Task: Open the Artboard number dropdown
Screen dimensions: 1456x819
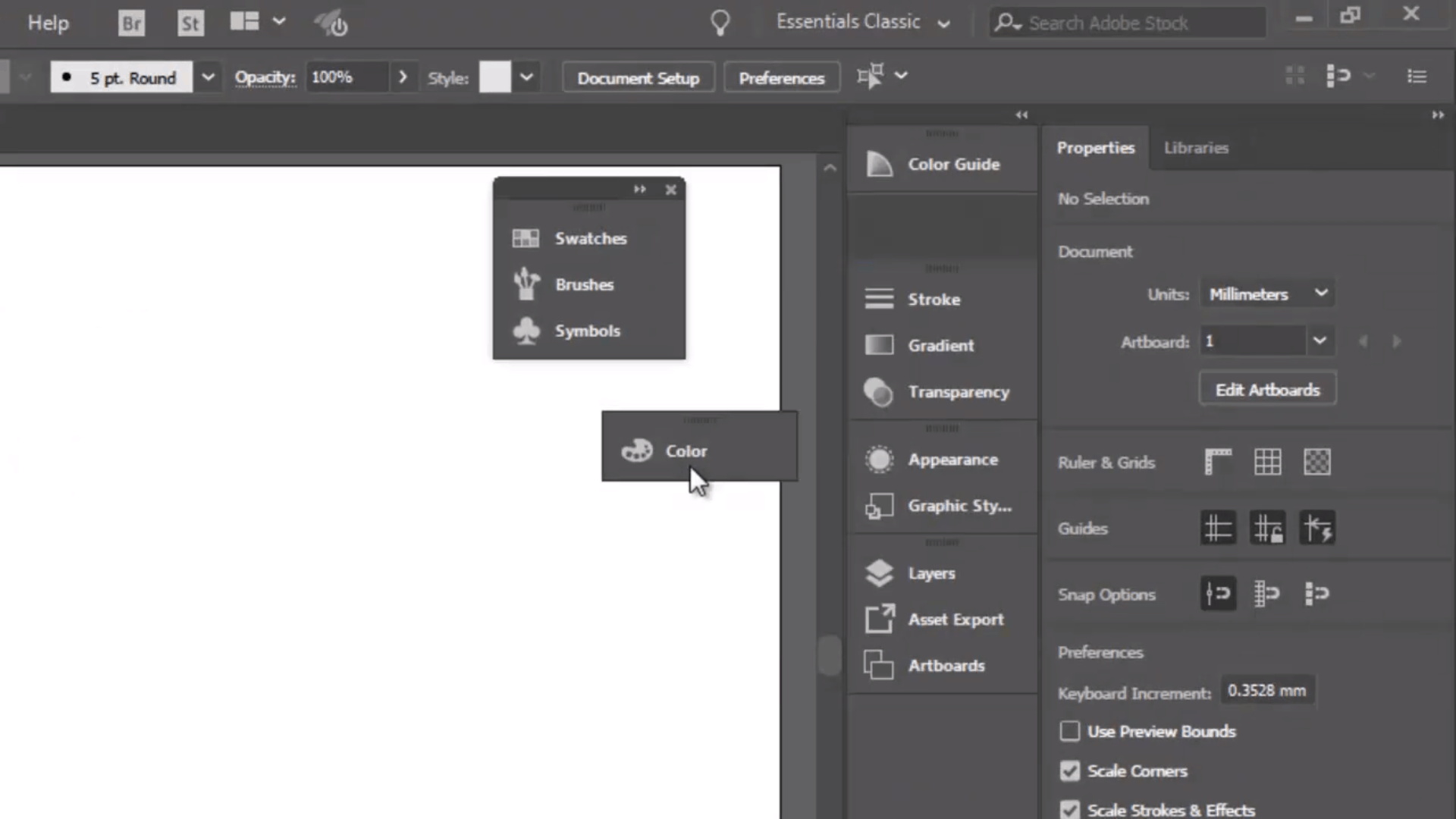Action: tap(1319, 341)
